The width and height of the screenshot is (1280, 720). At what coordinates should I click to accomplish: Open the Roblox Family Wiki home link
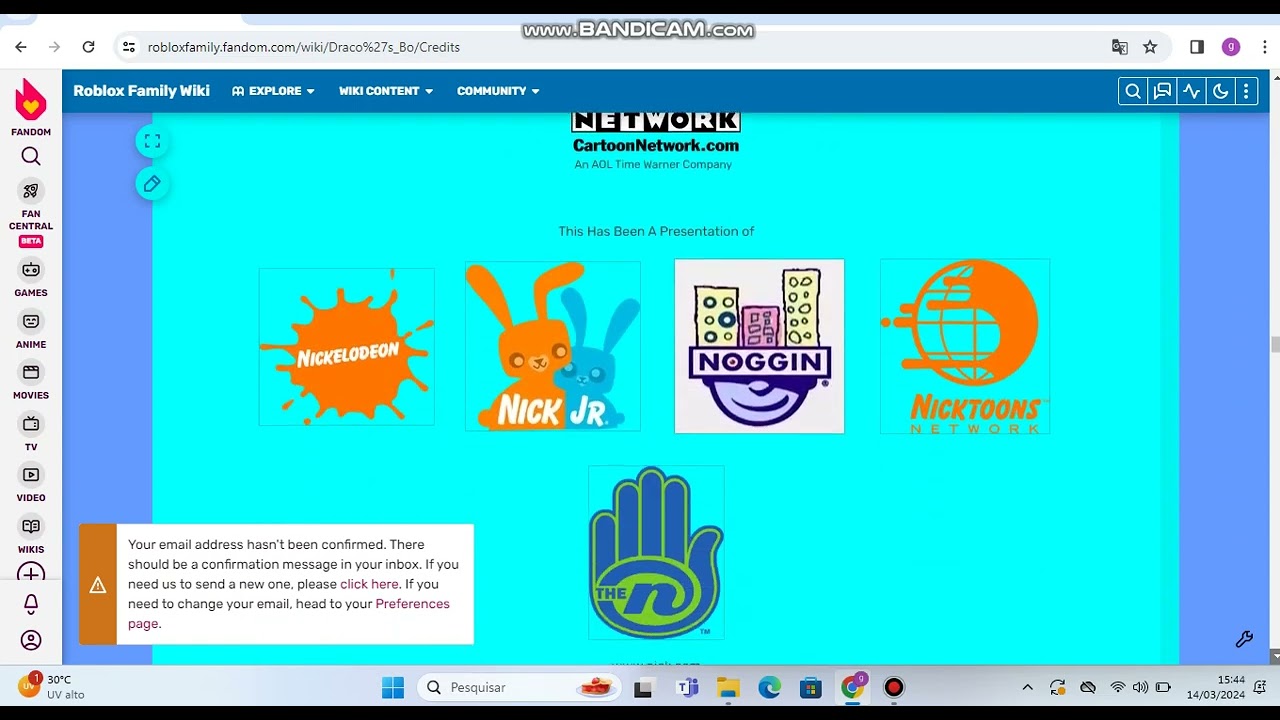[x=141, y=91]
